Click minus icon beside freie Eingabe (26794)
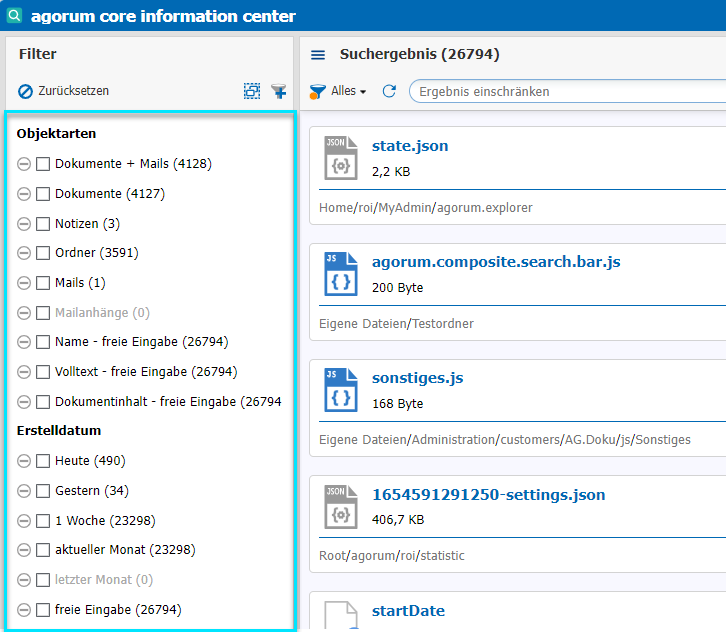726x632 pixels. 24,610
